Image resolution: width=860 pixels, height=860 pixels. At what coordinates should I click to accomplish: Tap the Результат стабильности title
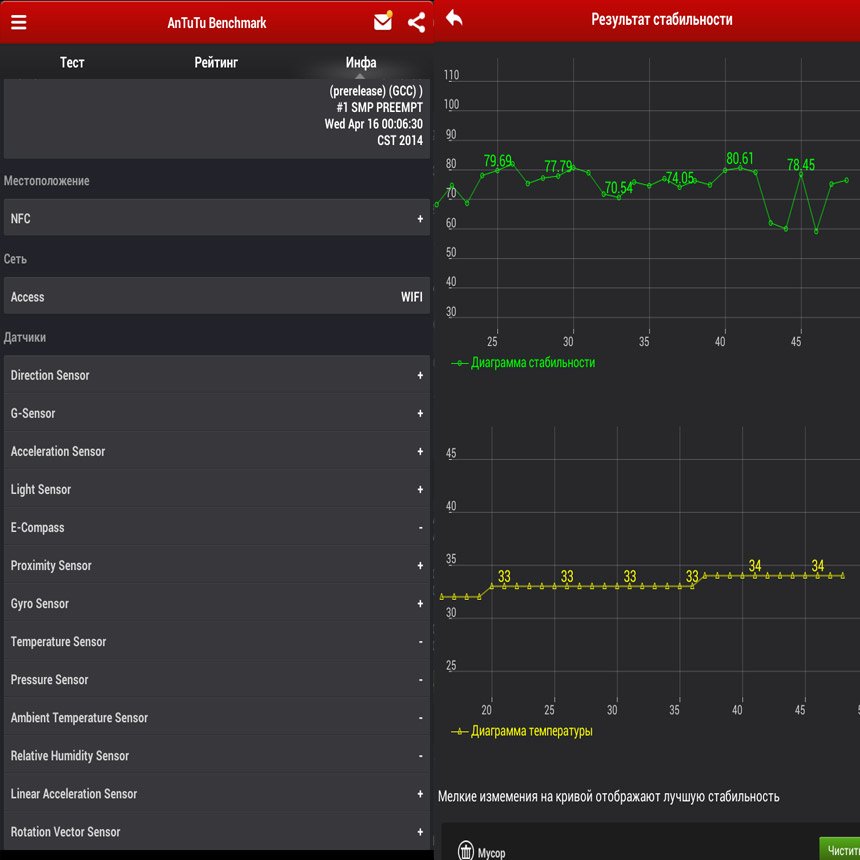[661, 20]
